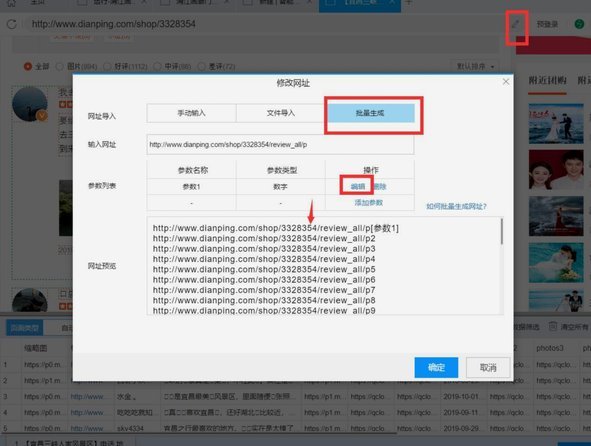The width and height of the screenshot is (591, 446).
Task: Click the photos3 column header
Action: [550, 348]
